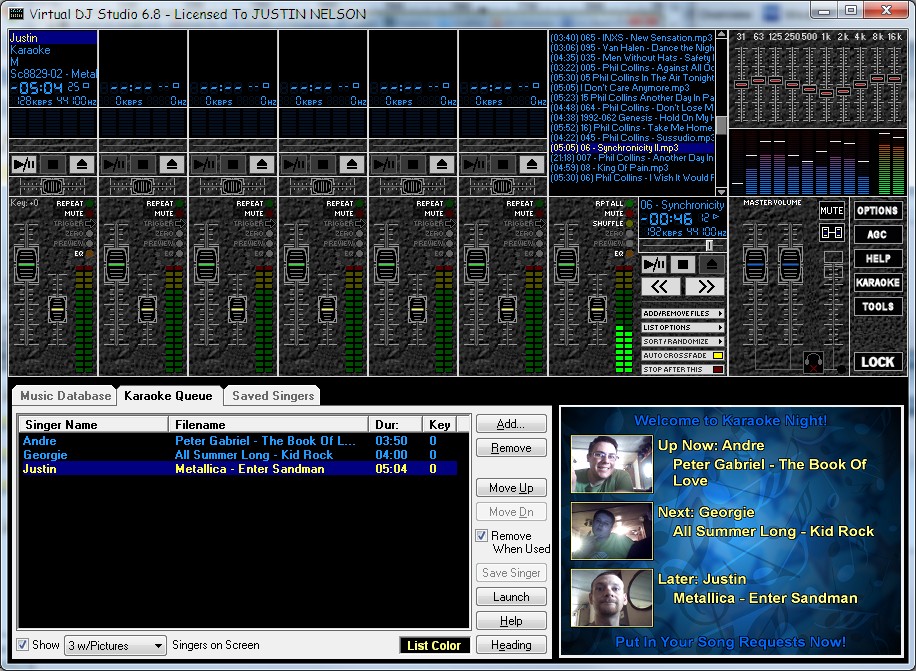This screenshot has width=916, height=671.
Task: Select the Georgie row in the queue
Action: pos(238,455)
